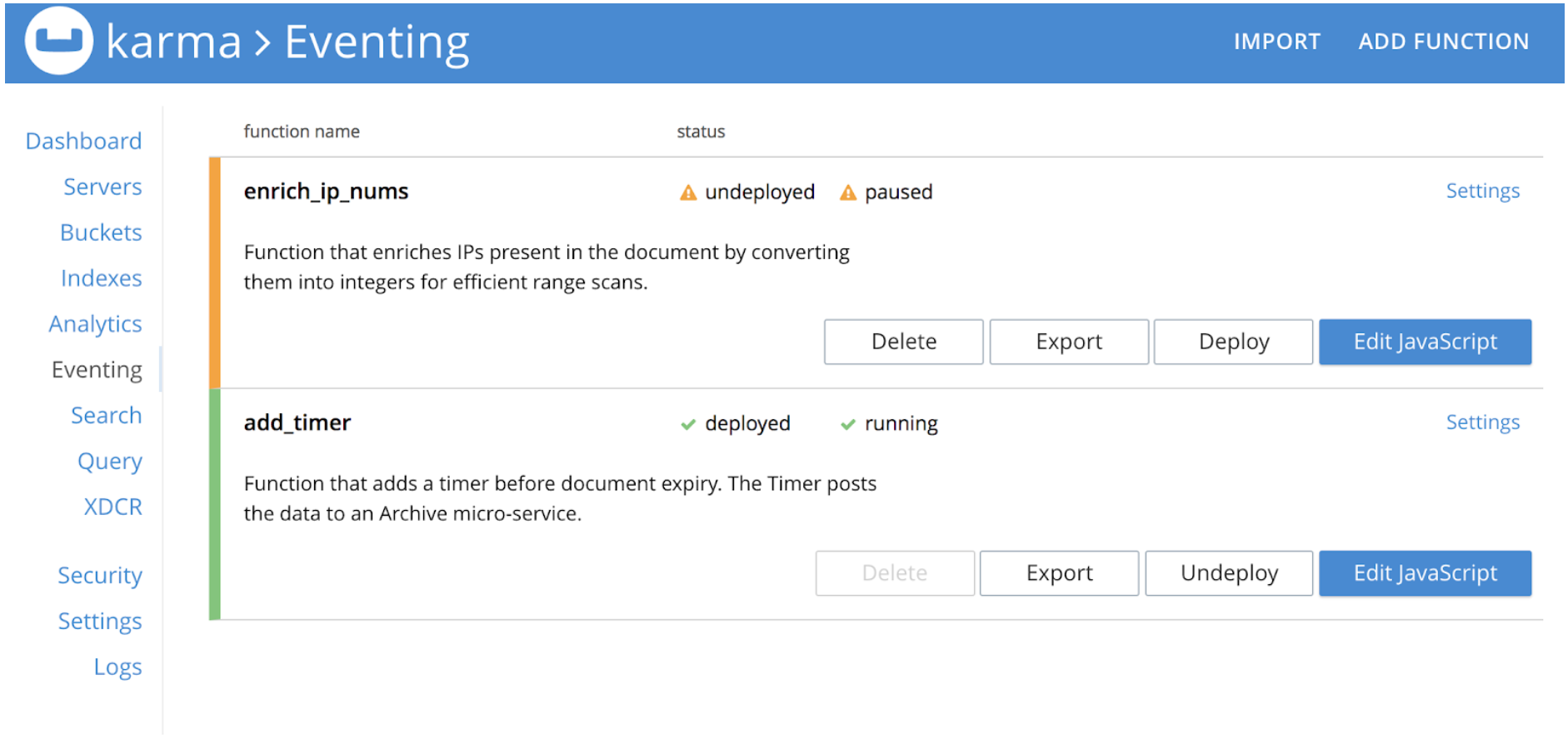Delete the enrich_ip_nums function
The width and height of the screenshot is (1568, 735).
click(904, 342)
